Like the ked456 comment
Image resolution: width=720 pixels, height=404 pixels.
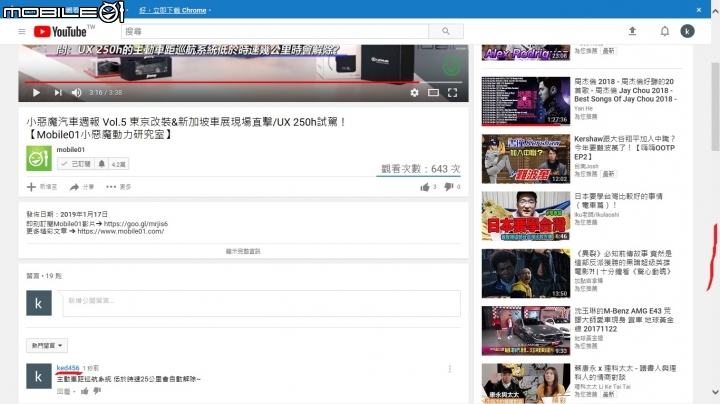(84, 391)
